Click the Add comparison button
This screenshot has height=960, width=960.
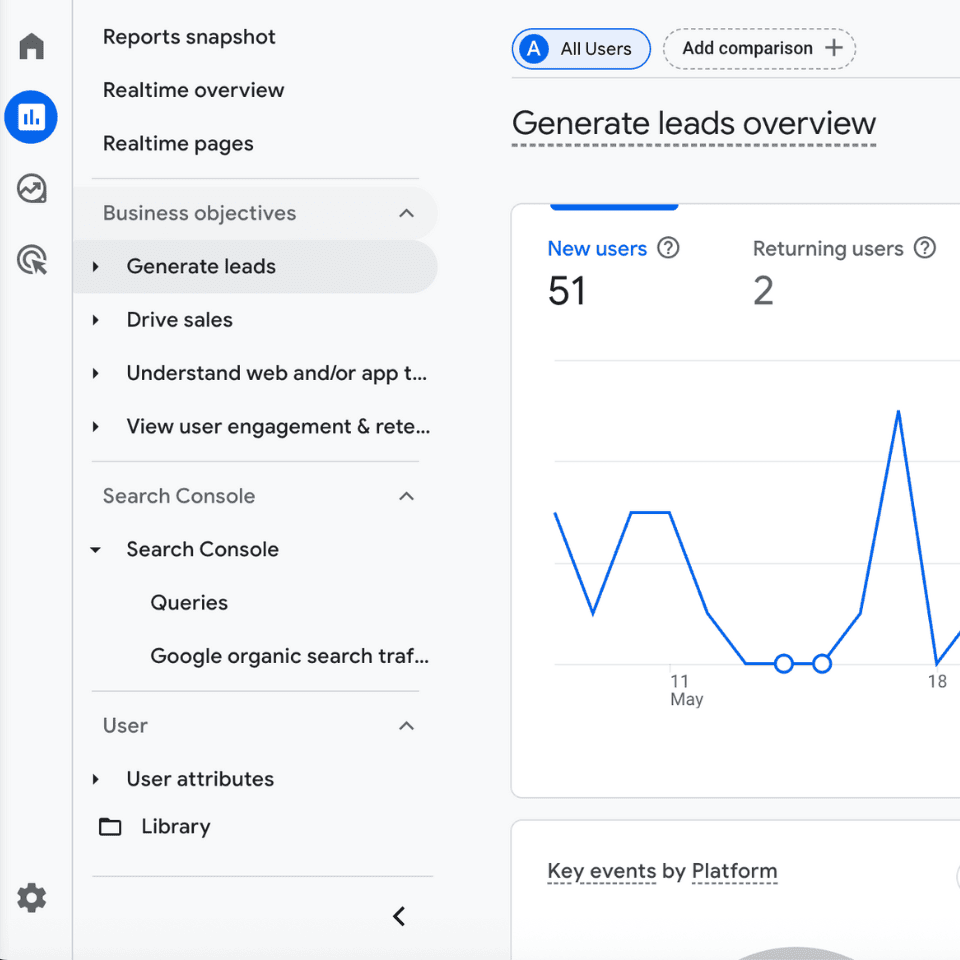tap(760, 48)
